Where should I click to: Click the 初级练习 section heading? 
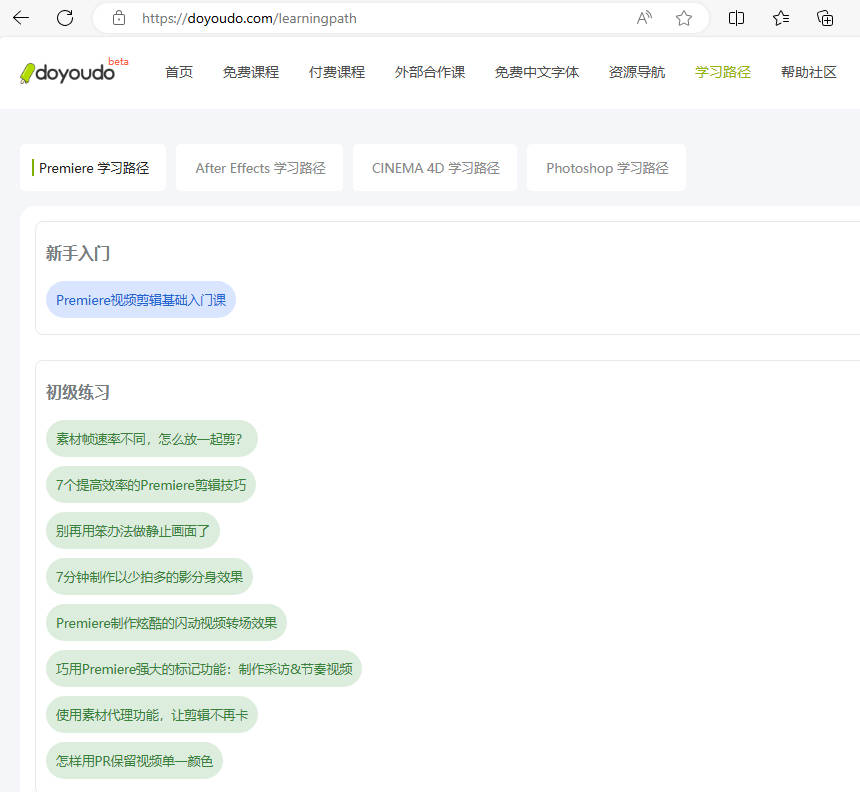point(77,392)
